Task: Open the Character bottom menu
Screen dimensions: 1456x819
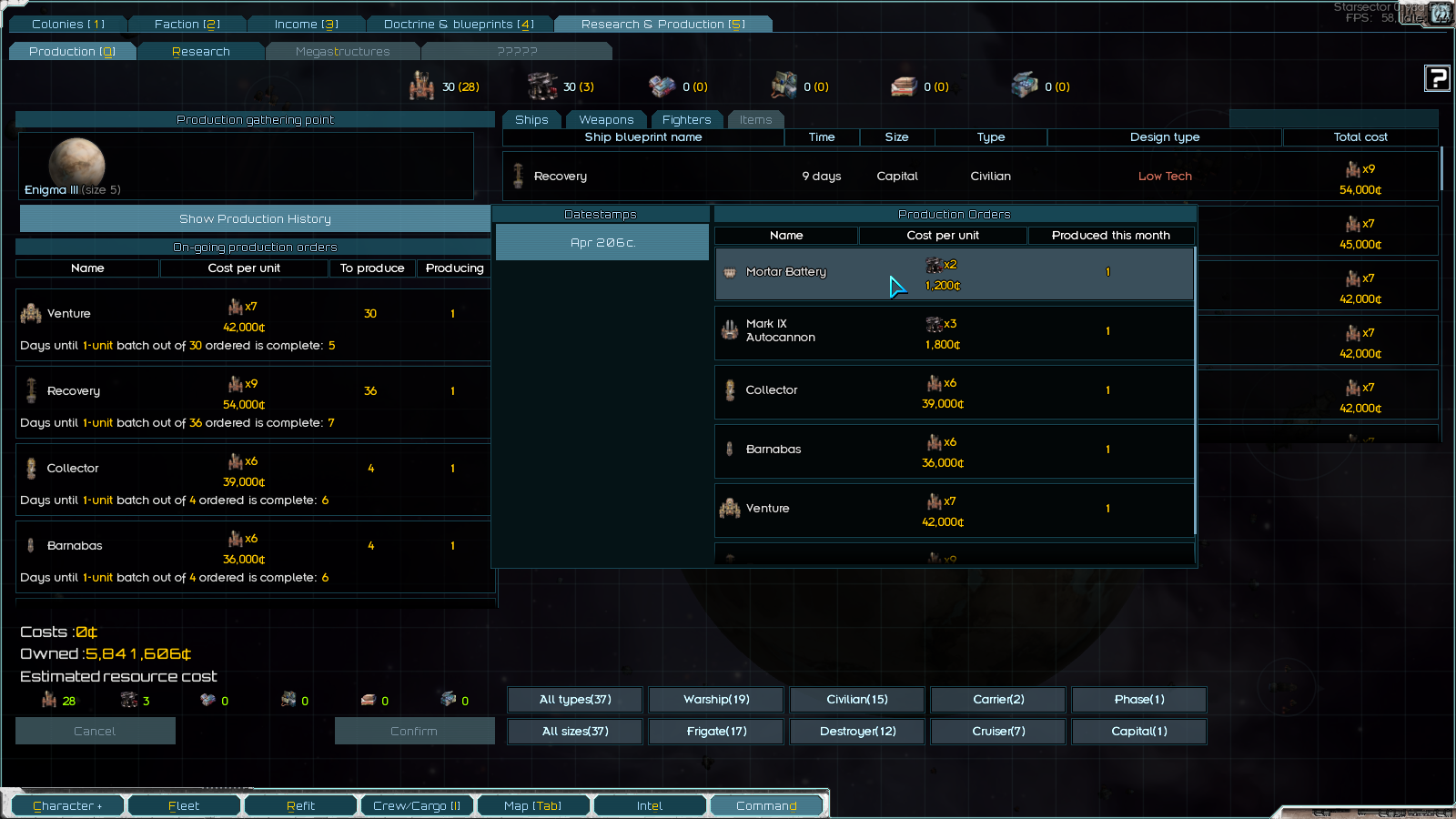Action: (67, 805)
